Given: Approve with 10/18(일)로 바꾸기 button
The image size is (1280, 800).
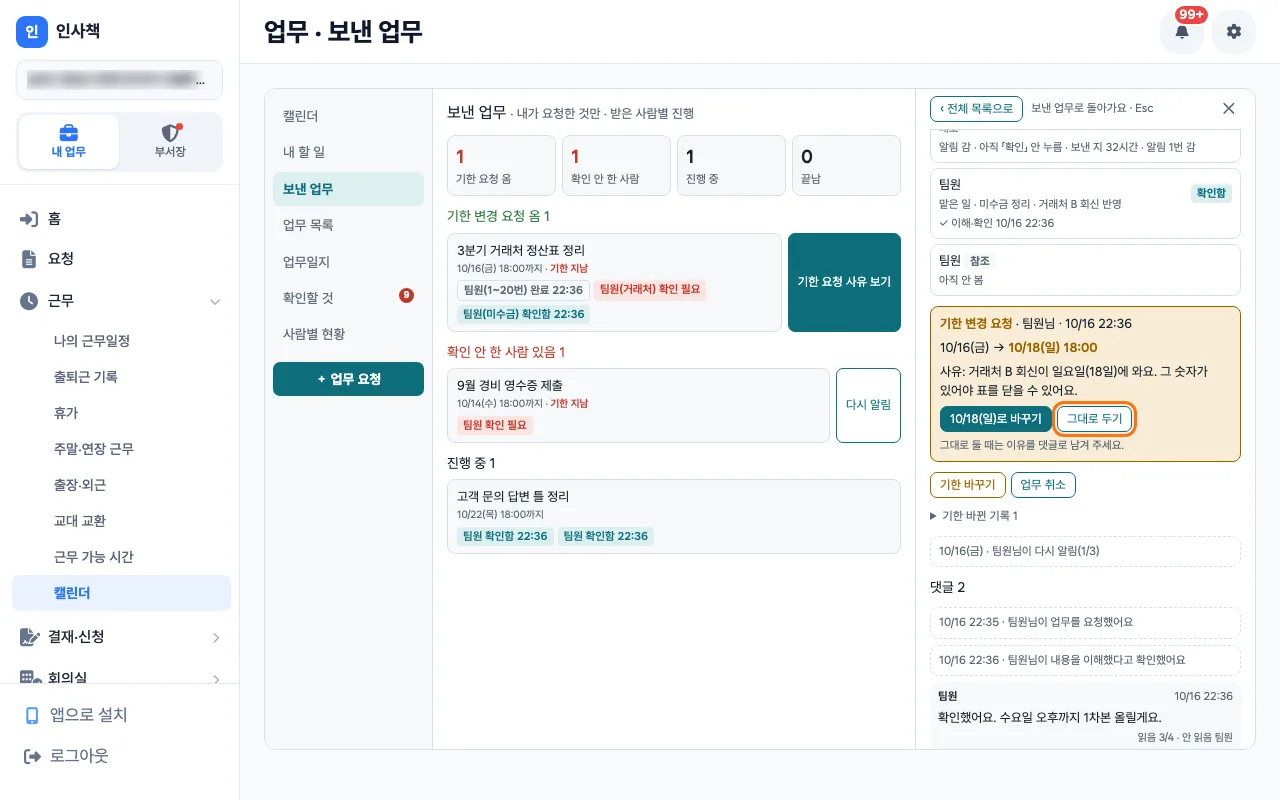Looking at the screenshot, I should 995,419.
